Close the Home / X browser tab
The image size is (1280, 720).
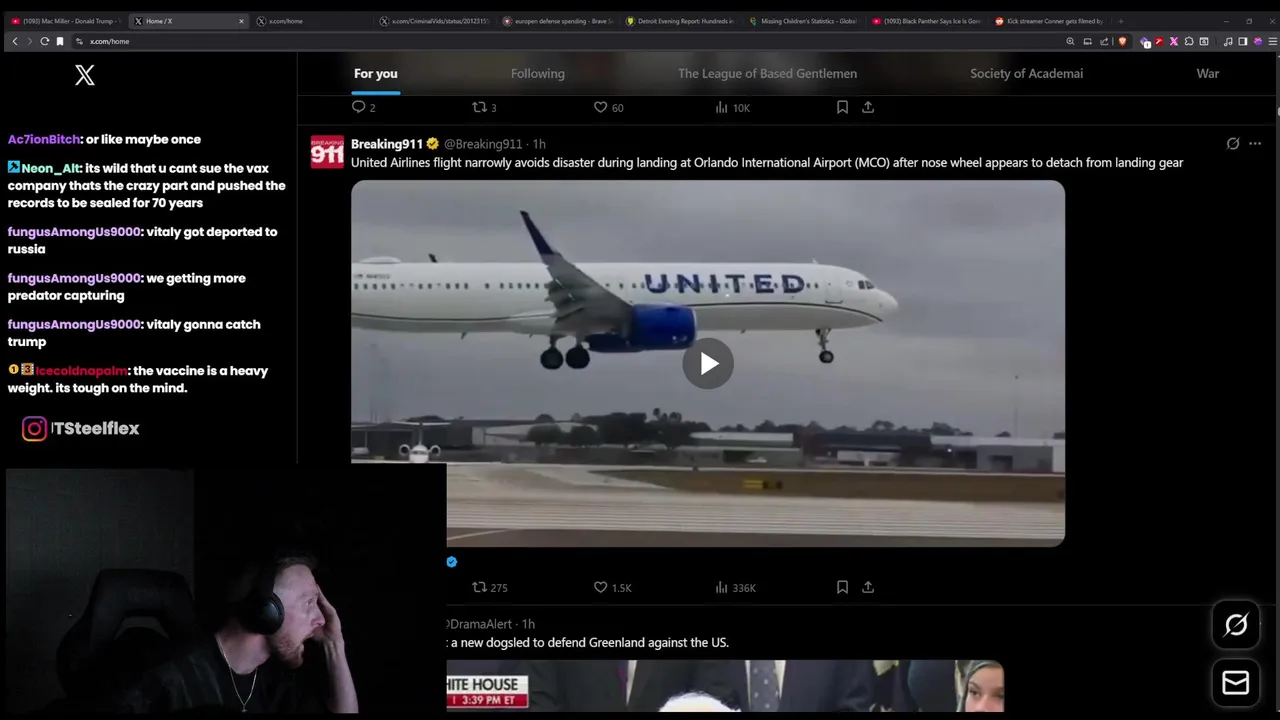(241, 21)
